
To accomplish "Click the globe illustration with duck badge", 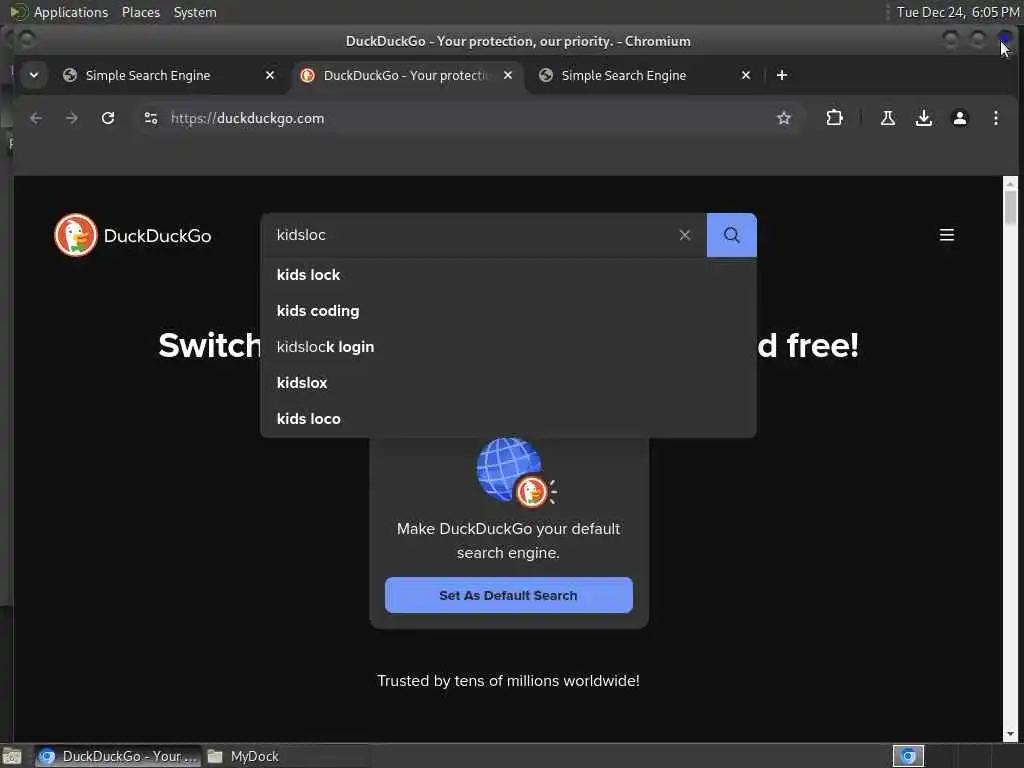I will coord(516,473).
